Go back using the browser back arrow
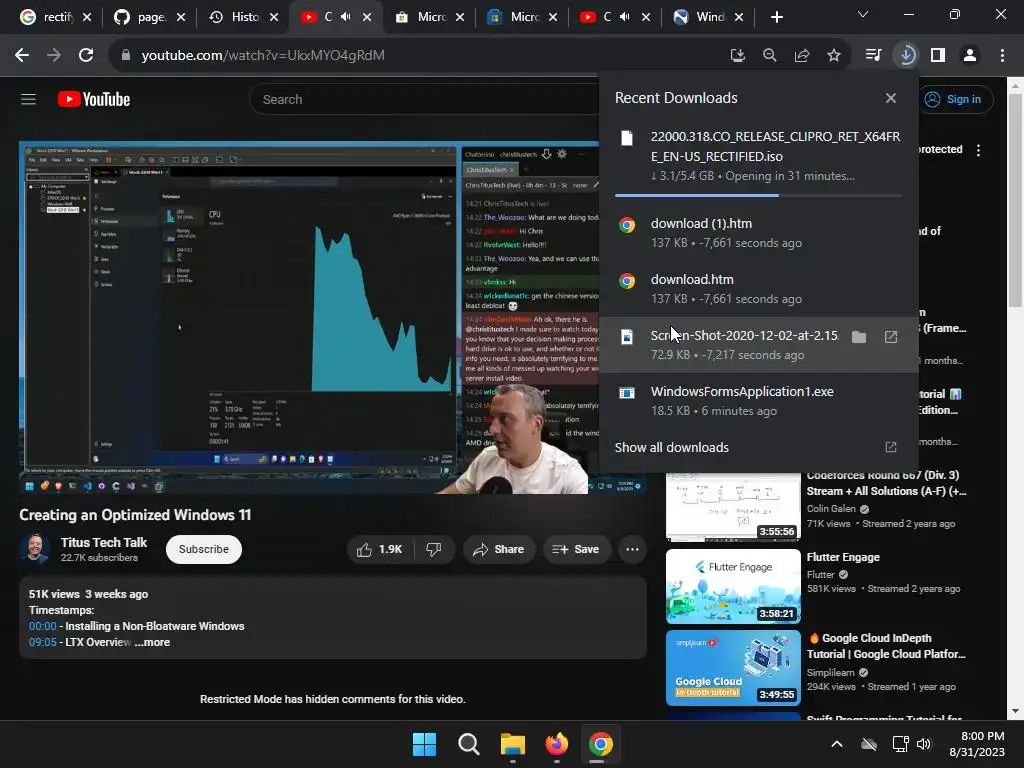This screenshot has width=1024, height=768. pyautogui.click(x=22, y=56)
